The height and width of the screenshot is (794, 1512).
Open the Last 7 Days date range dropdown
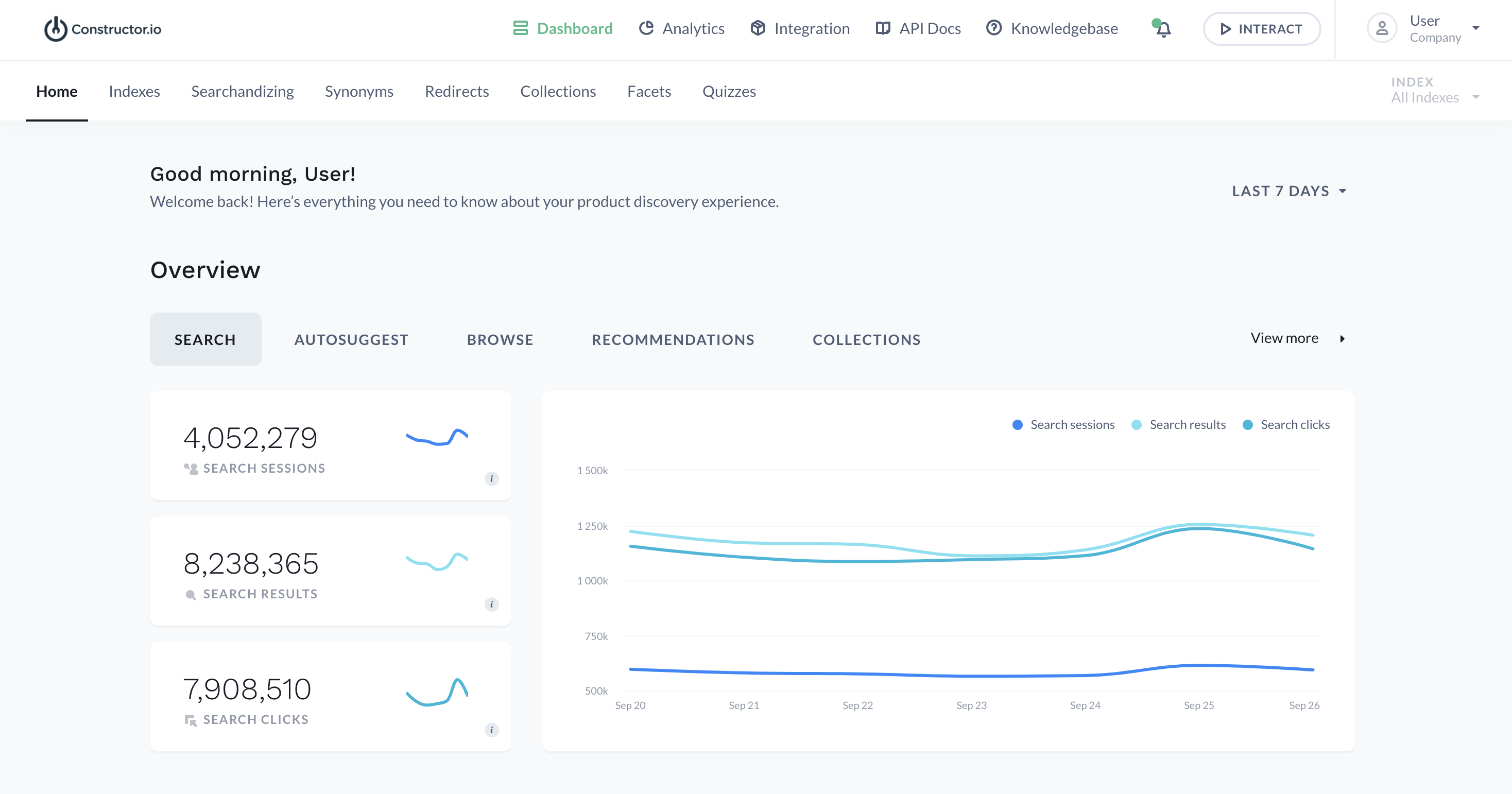1289,191
